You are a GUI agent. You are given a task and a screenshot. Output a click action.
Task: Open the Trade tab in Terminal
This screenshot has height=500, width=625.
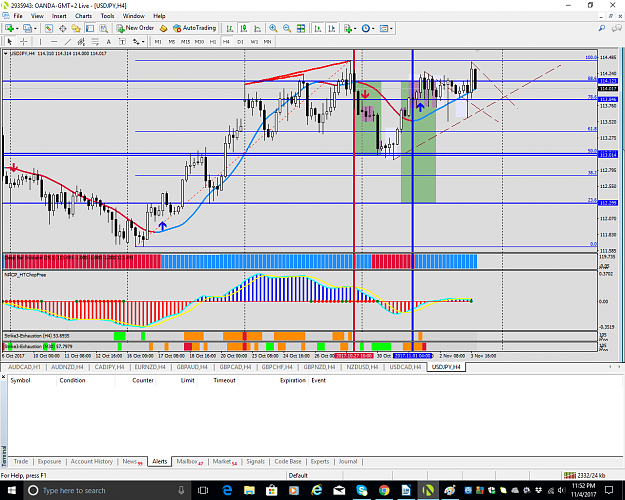21,461
